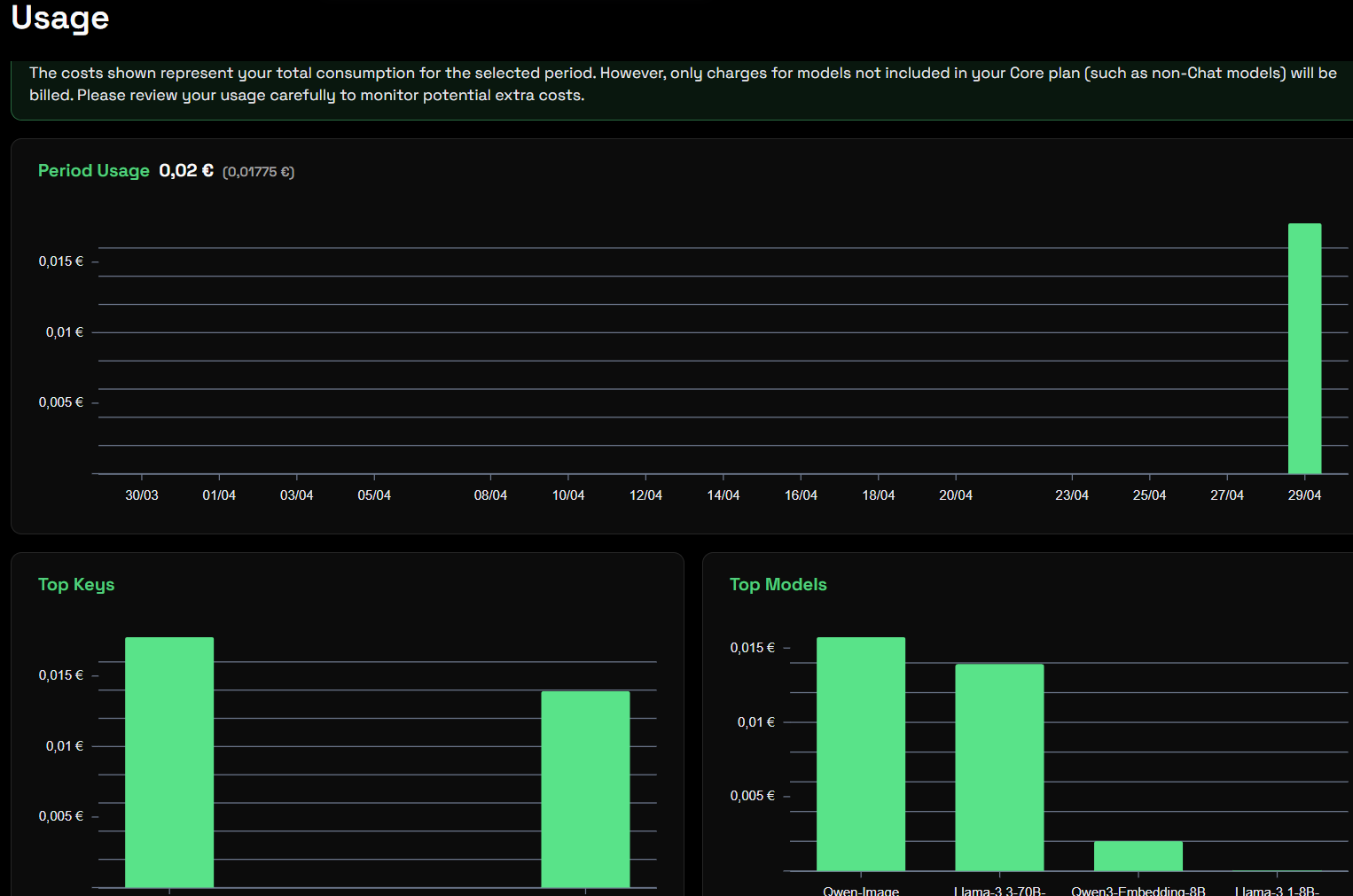Click the 'Top Models' panel title
Screen dimensions: 1353x896
(x=778, y=584)
